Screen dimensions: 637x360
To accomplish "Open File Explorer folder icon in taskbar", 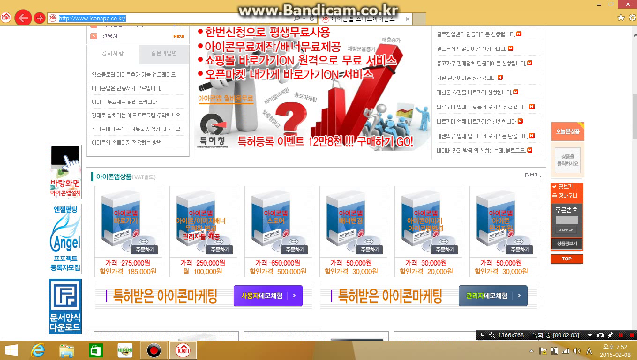I will point(67,350).
